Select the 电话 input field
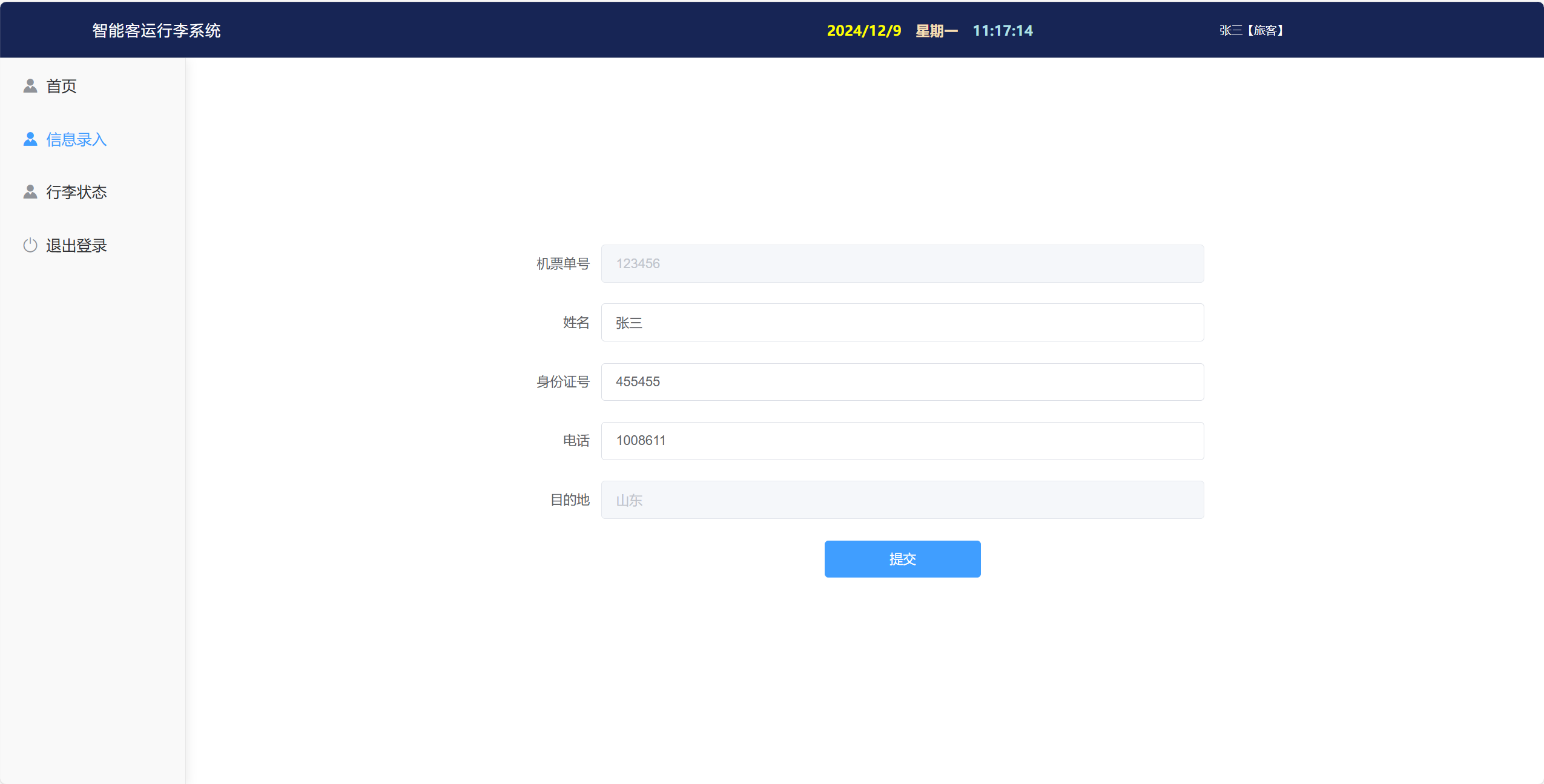The height and width of the screenshot is (784, 1544). [902, 440]
